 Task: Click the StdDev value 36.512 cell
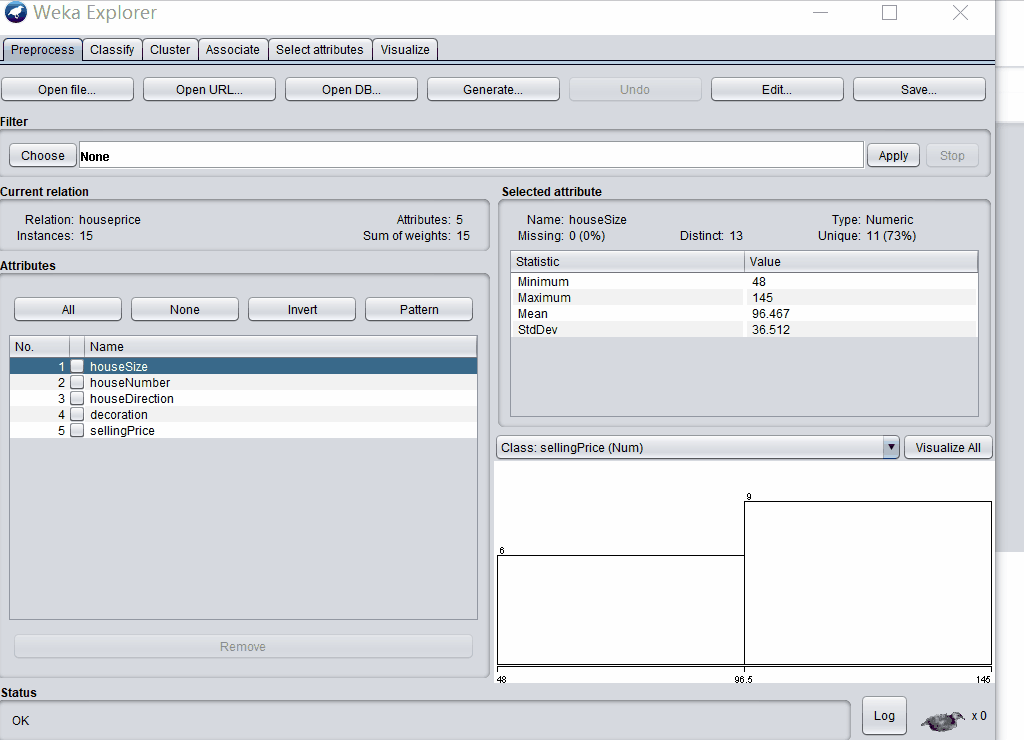(861, 329)
